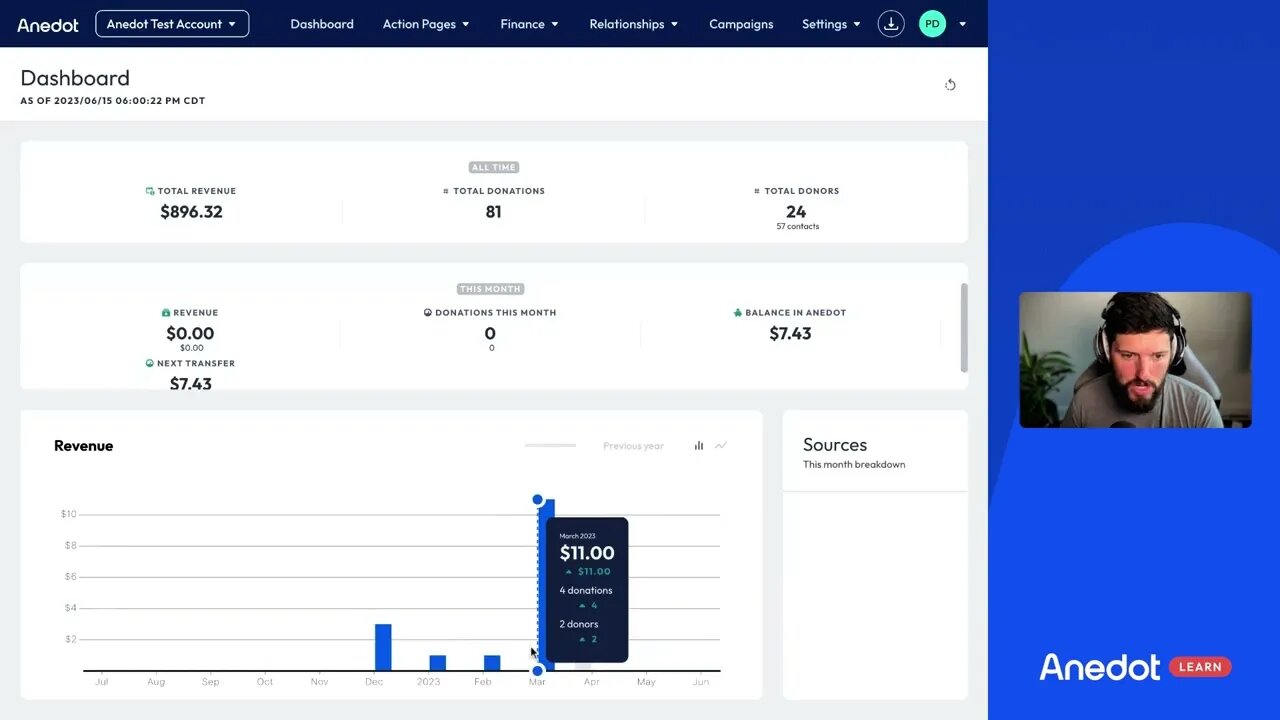This screenshot has height=720, width=1280.
Task: Click the timestamp under Dashboard heading
Action: point(113,101)
